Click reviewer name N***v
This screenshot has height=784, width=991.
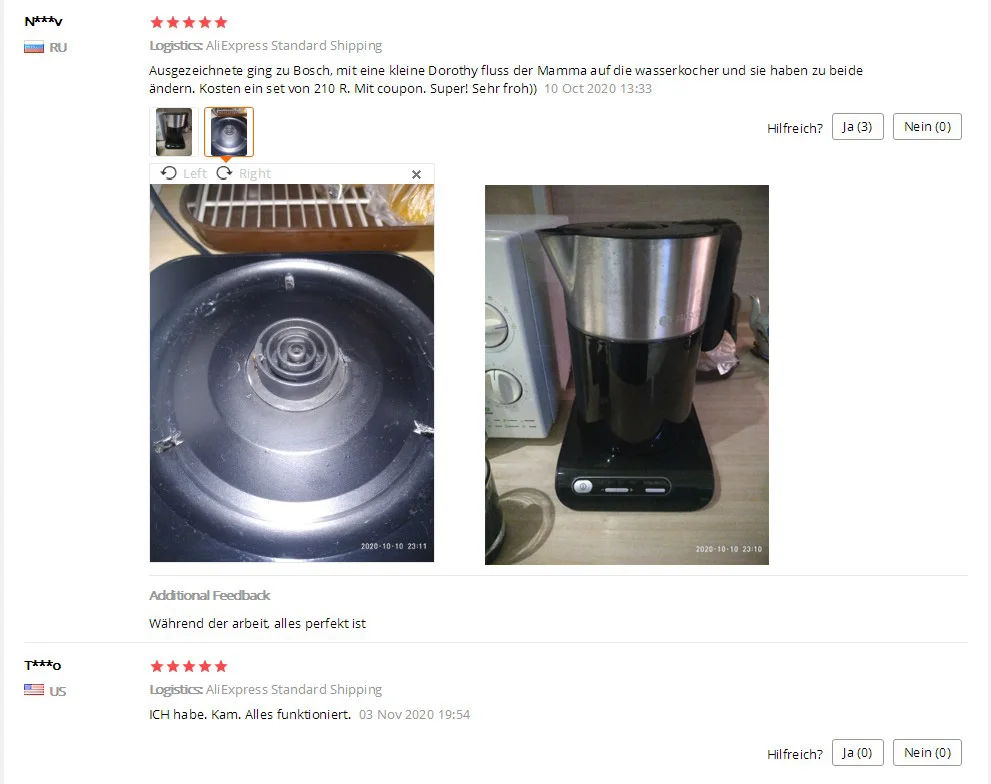[43, 21]
